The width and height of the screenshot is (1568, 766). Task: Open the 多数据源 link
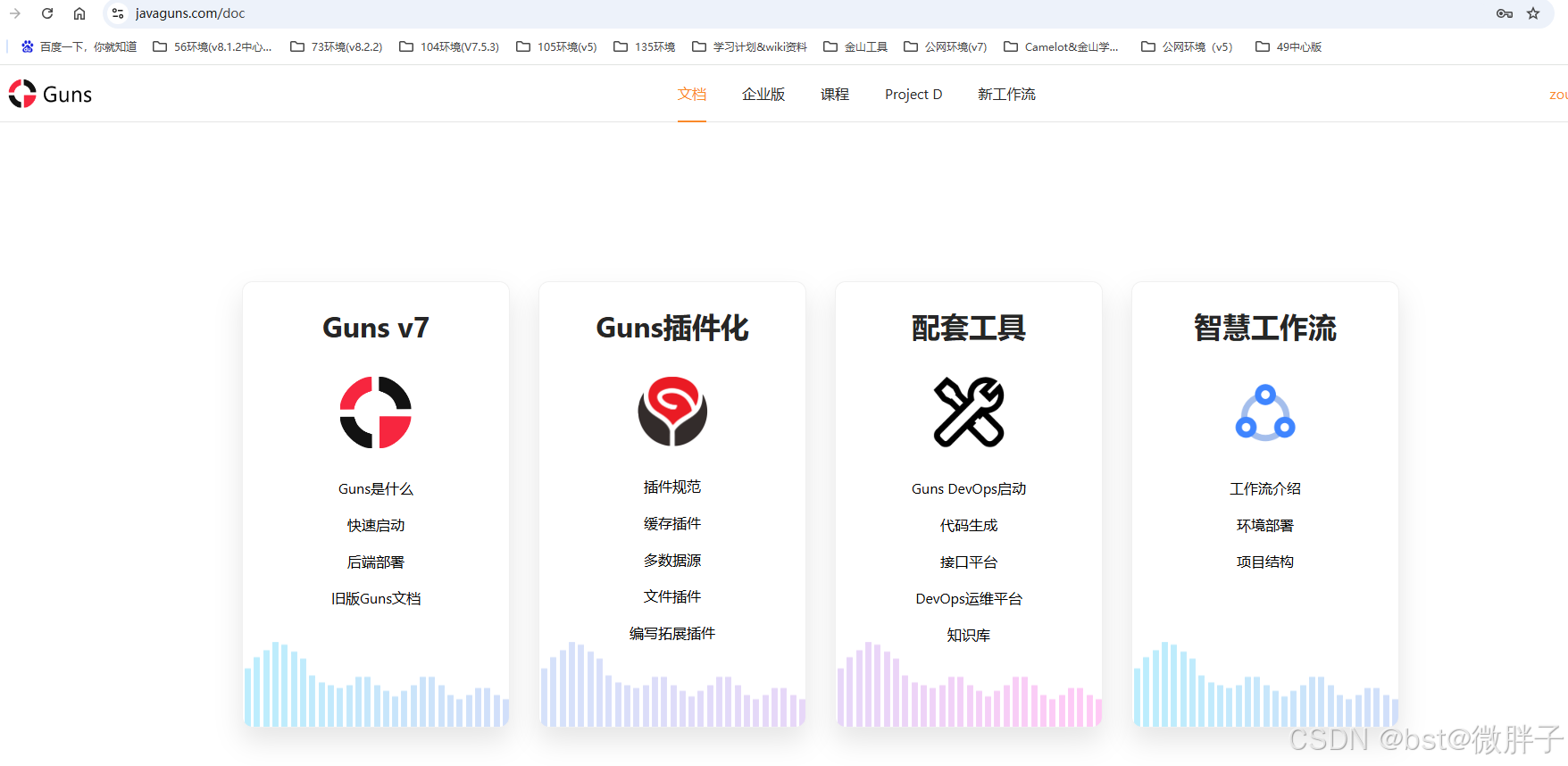pos(672,561)
